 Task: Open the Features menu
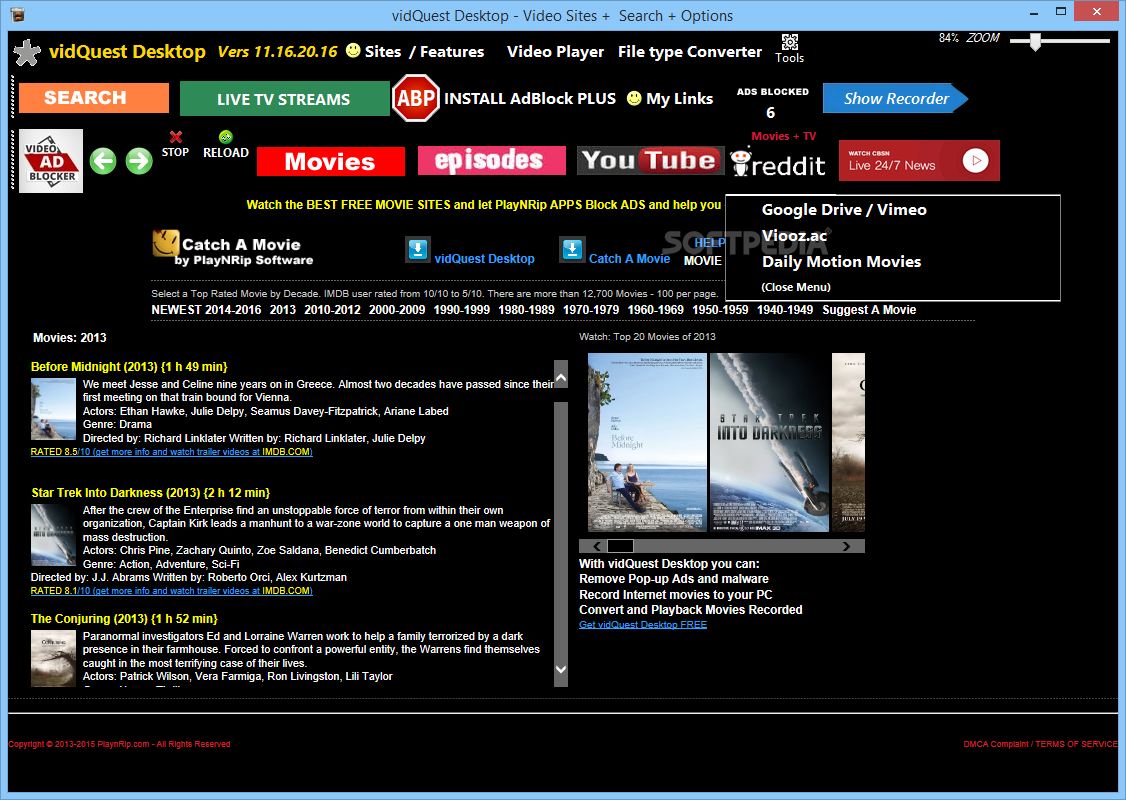click(x=452, y=52)
